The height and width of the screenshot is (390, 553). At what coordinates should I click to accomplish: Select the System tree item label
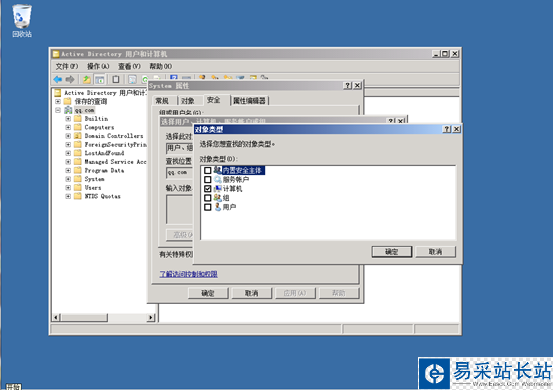94,179
